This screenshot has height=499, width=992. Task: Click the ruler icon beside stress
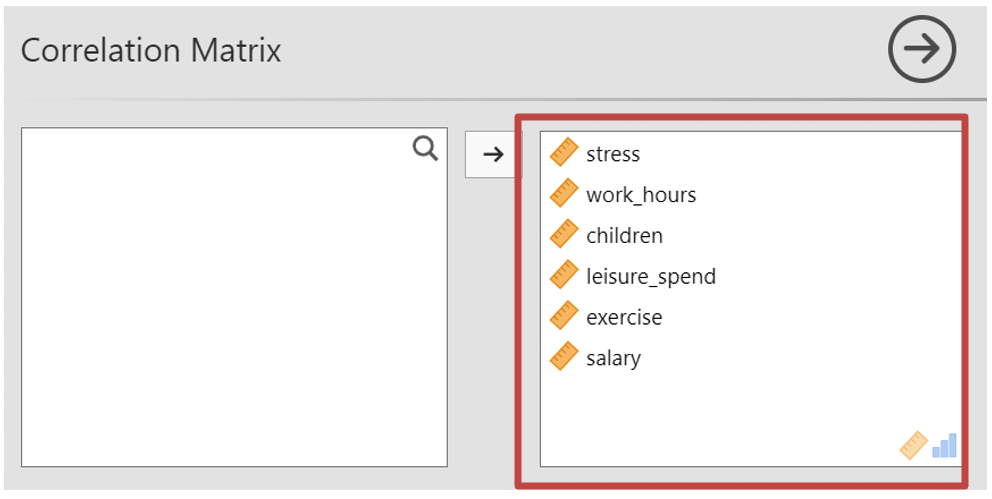click(x=564, y=153)
